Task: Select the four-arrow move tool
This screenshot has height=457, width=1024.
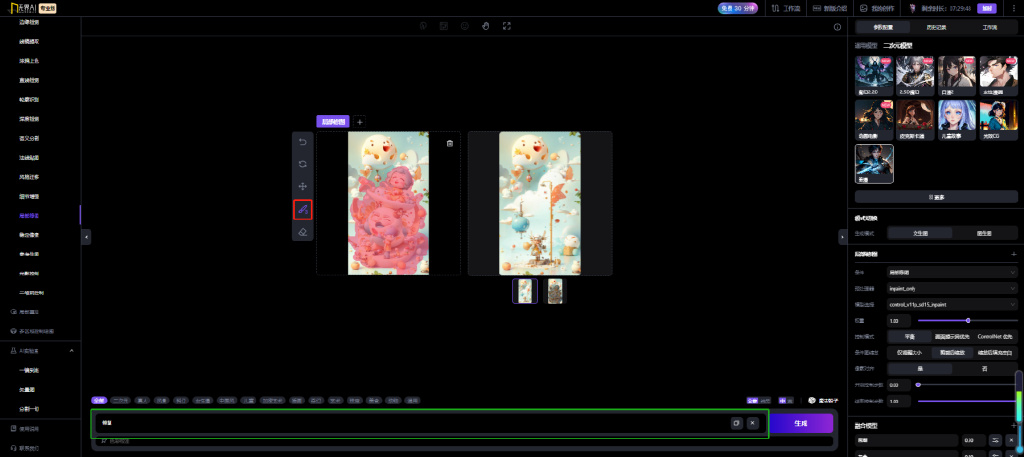Action: [x=302, y=186]
